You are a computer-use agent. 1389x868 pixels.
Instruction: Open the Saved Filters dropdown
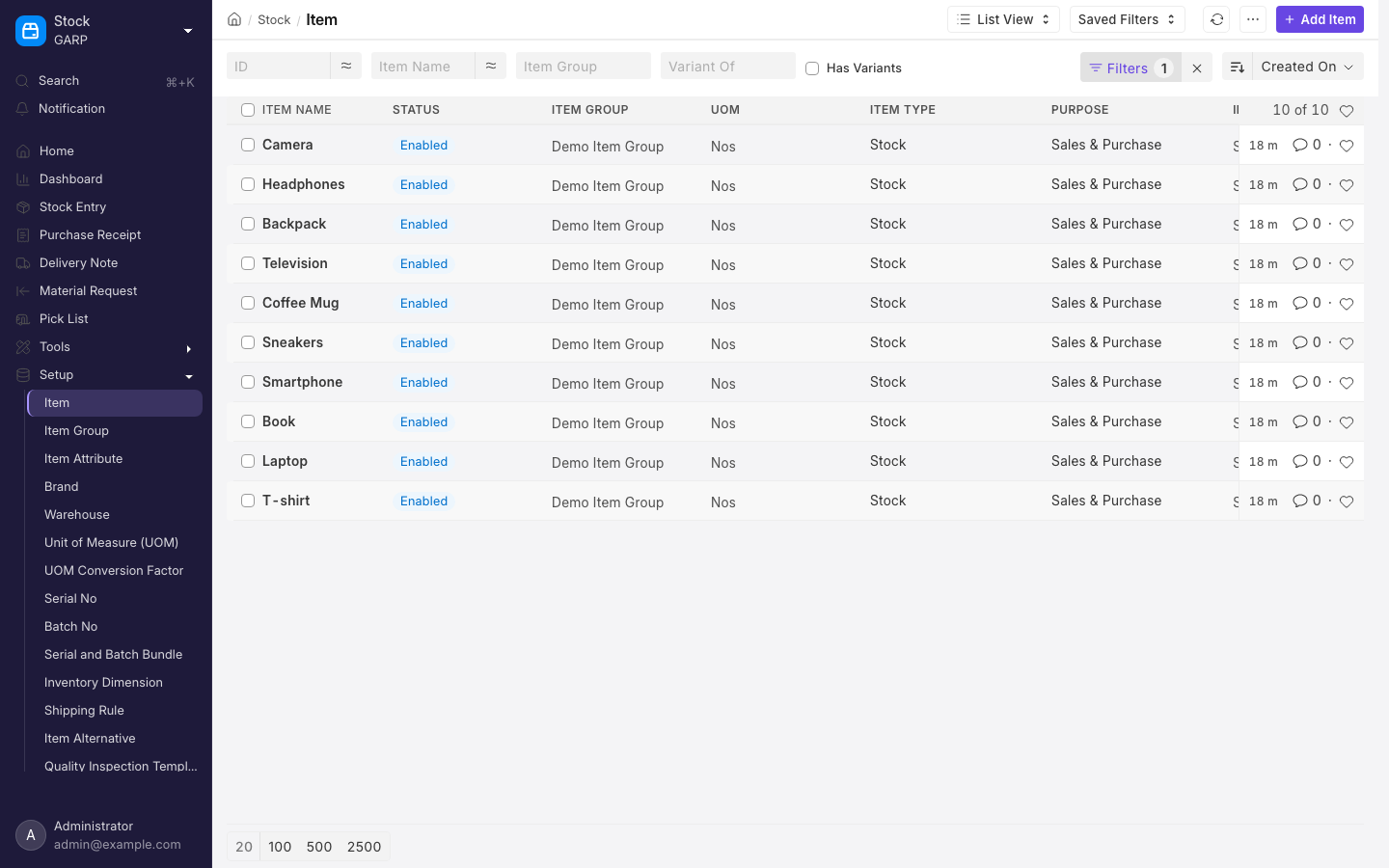coord(1128,19)
